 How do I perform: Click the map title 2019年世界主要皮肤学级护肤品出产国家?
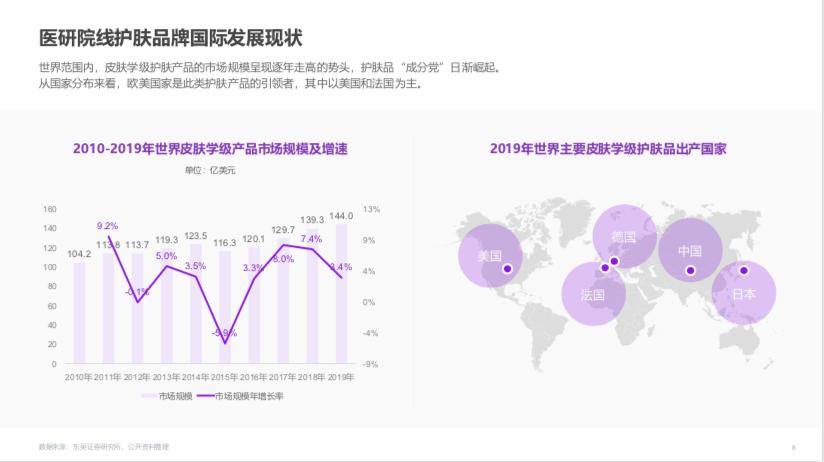(x=607, y=149)
